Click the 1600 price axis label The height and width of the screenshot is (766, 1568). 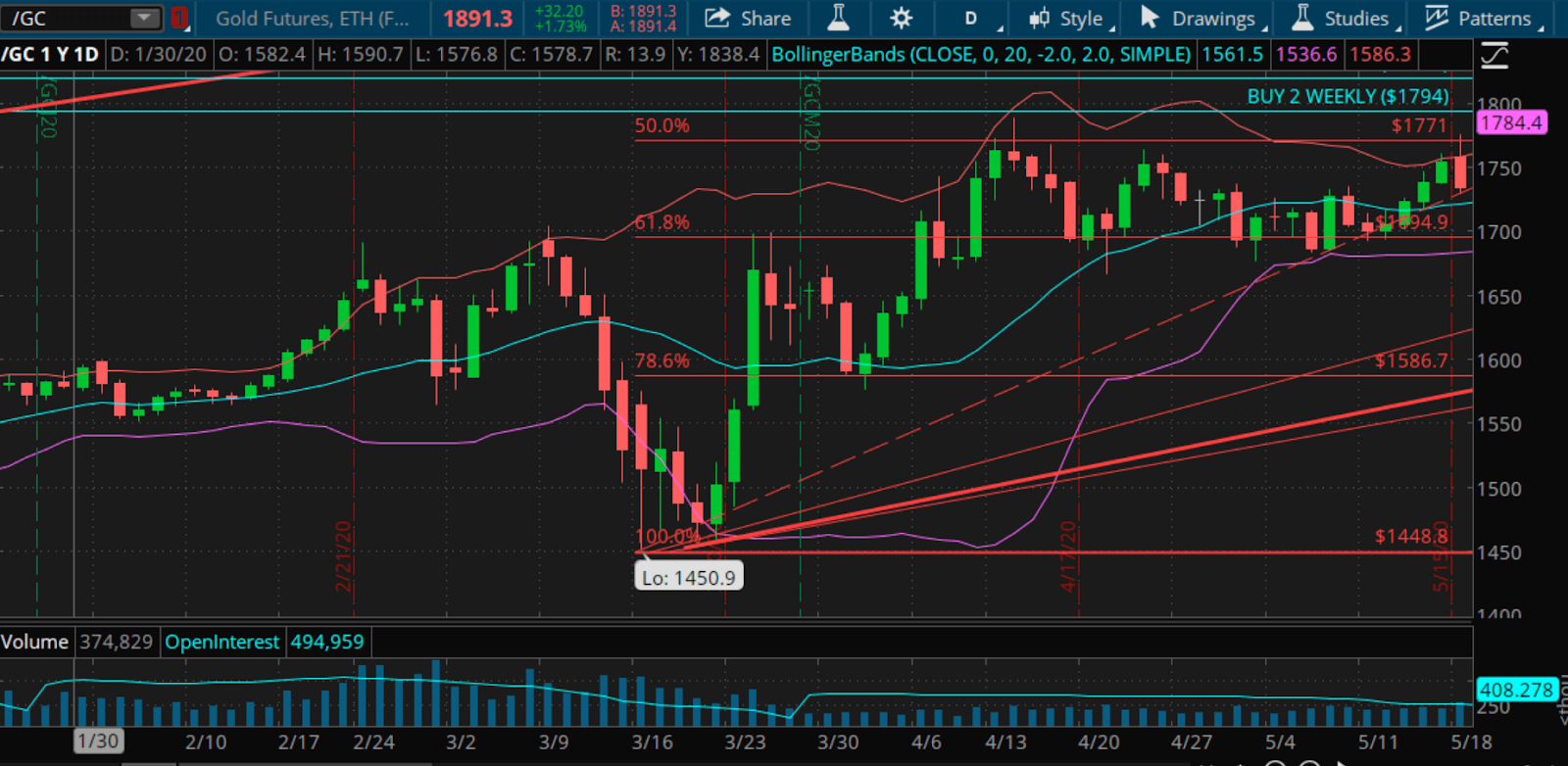point(1499,360)
